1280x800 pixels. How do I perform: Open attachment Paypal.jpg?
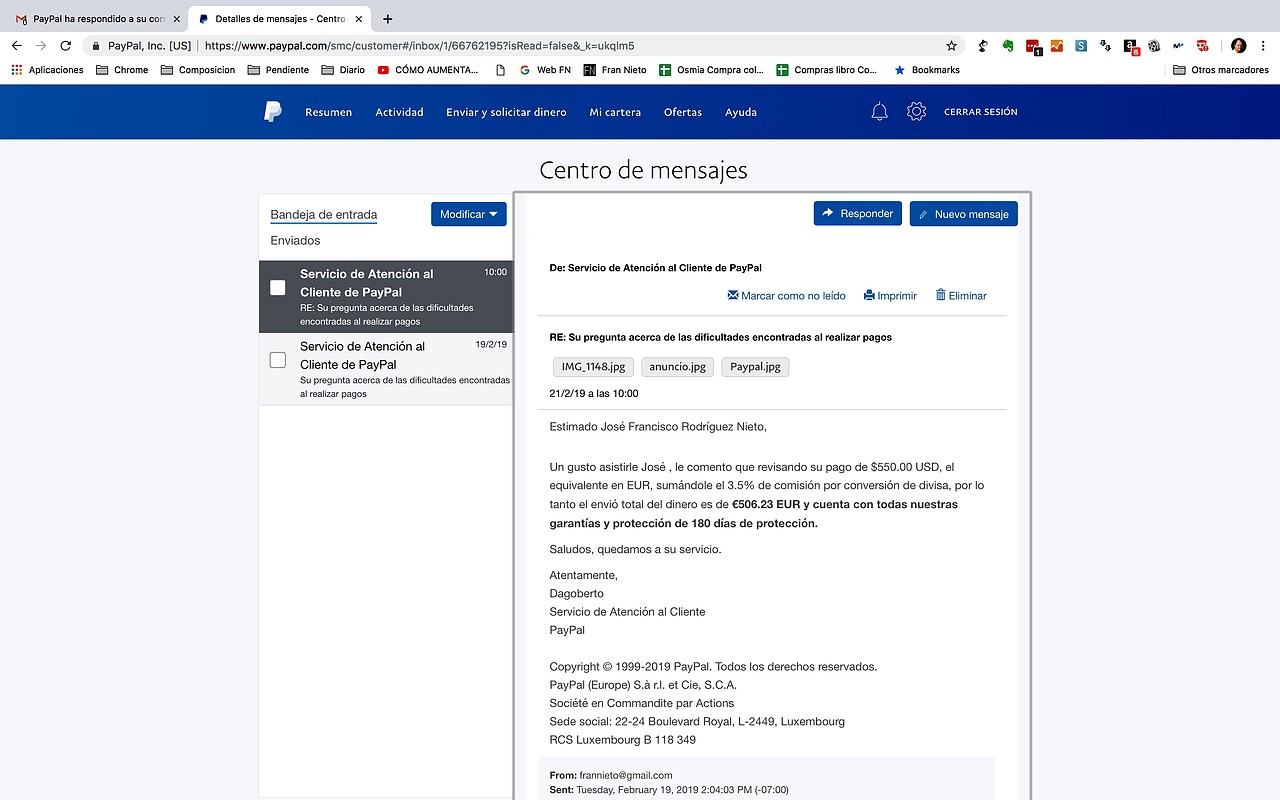tap(755, 367)
